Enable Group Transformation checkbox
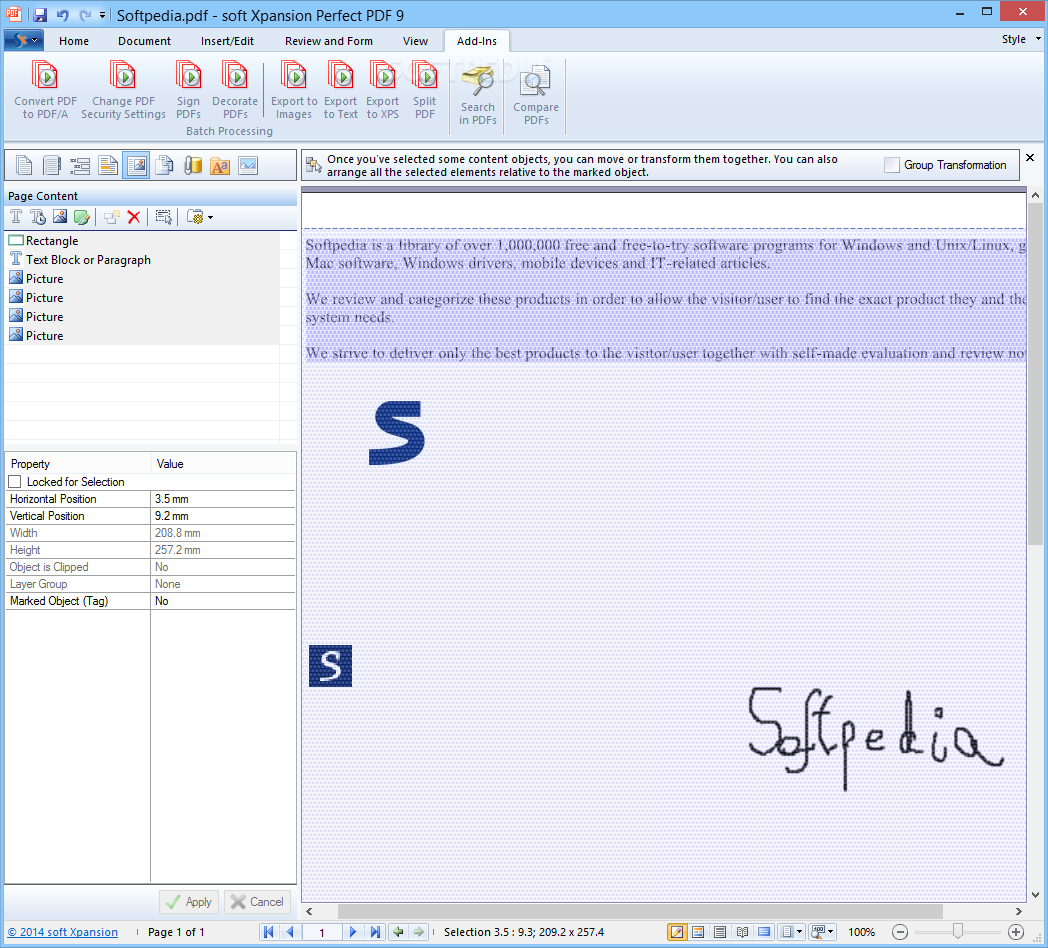 point(892,165)
